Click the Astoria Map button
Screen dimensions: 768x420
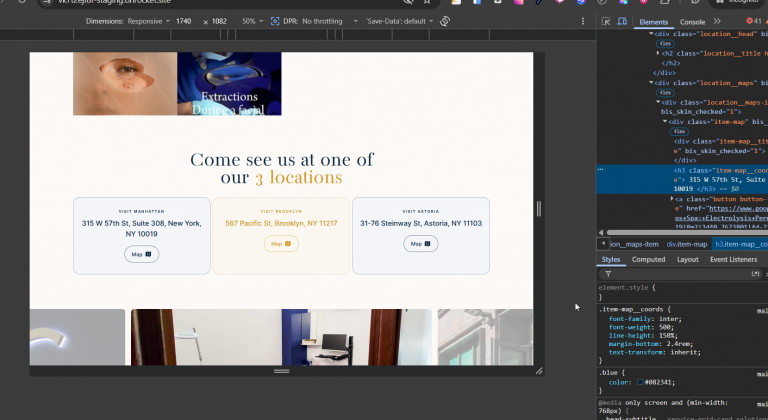pos(421,244)
